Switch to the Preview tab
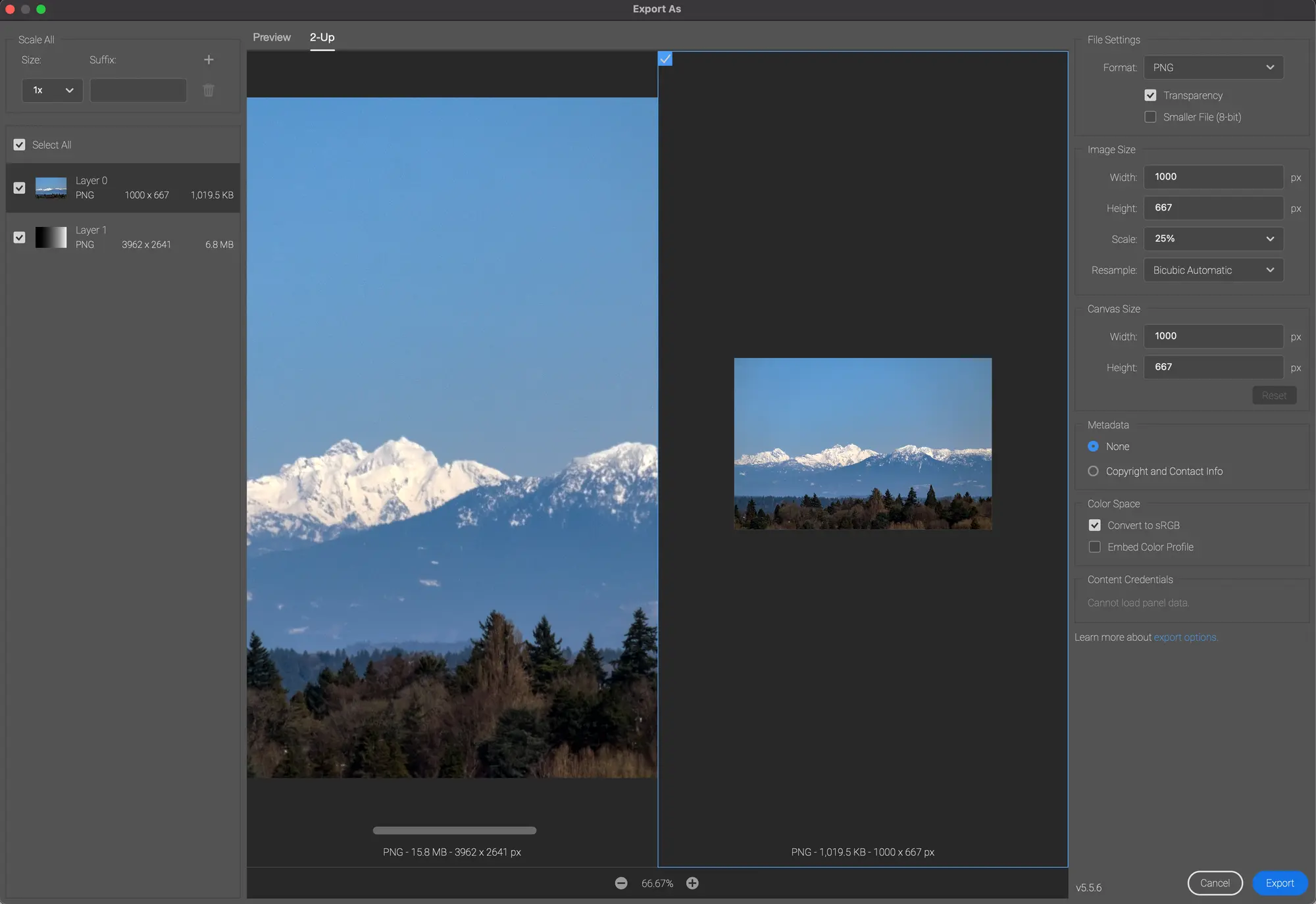 271,37
